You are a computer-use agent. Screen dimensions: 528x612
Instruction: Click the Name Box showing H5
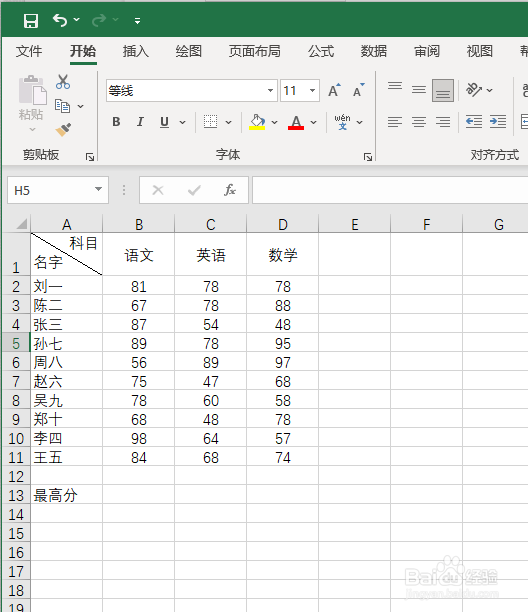tap(50, 190)
